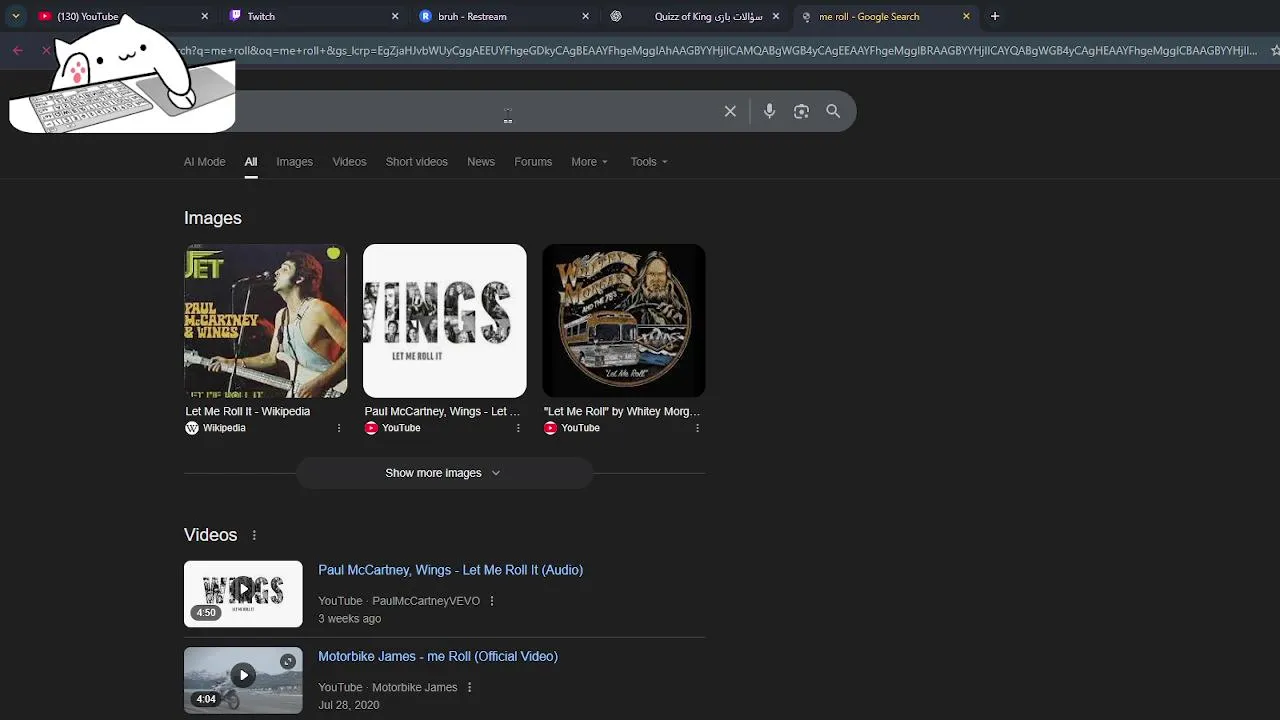
Task: Expand Show more images
Action: click(x=444, y=473)
